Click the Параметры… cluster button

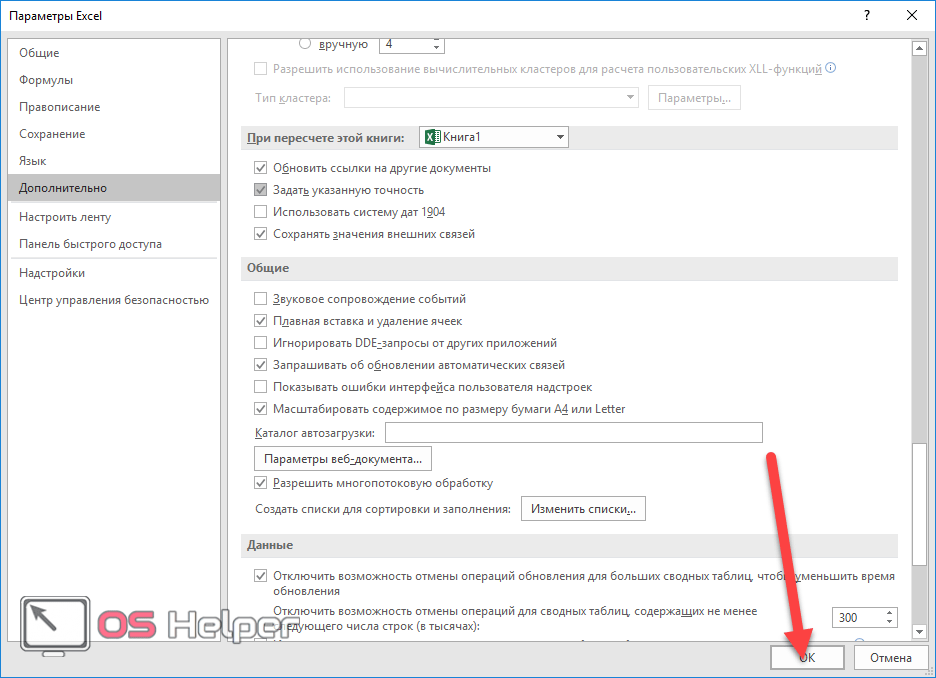[694, 98]
